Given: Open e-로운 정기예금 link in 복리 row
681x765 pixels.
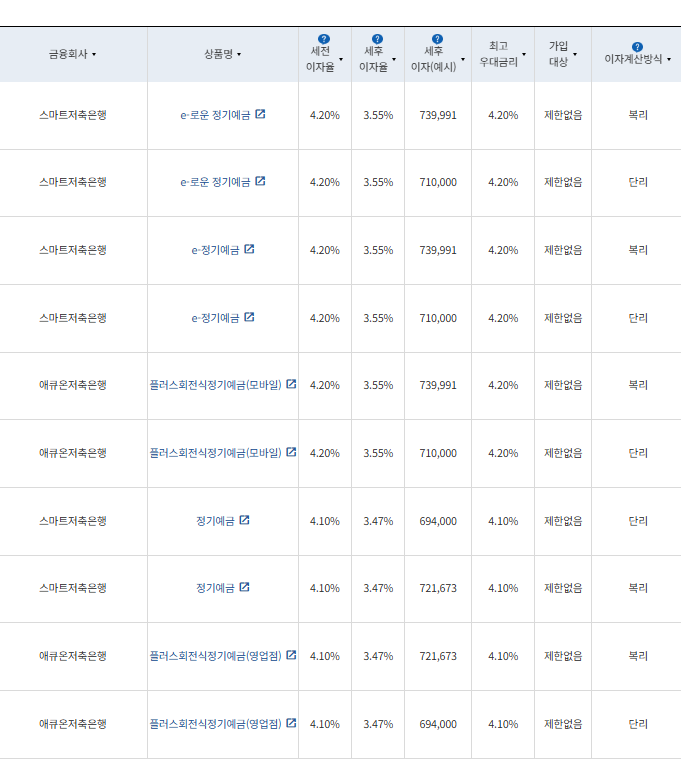Looking at the screenshot, I should (x=215, y=115).
